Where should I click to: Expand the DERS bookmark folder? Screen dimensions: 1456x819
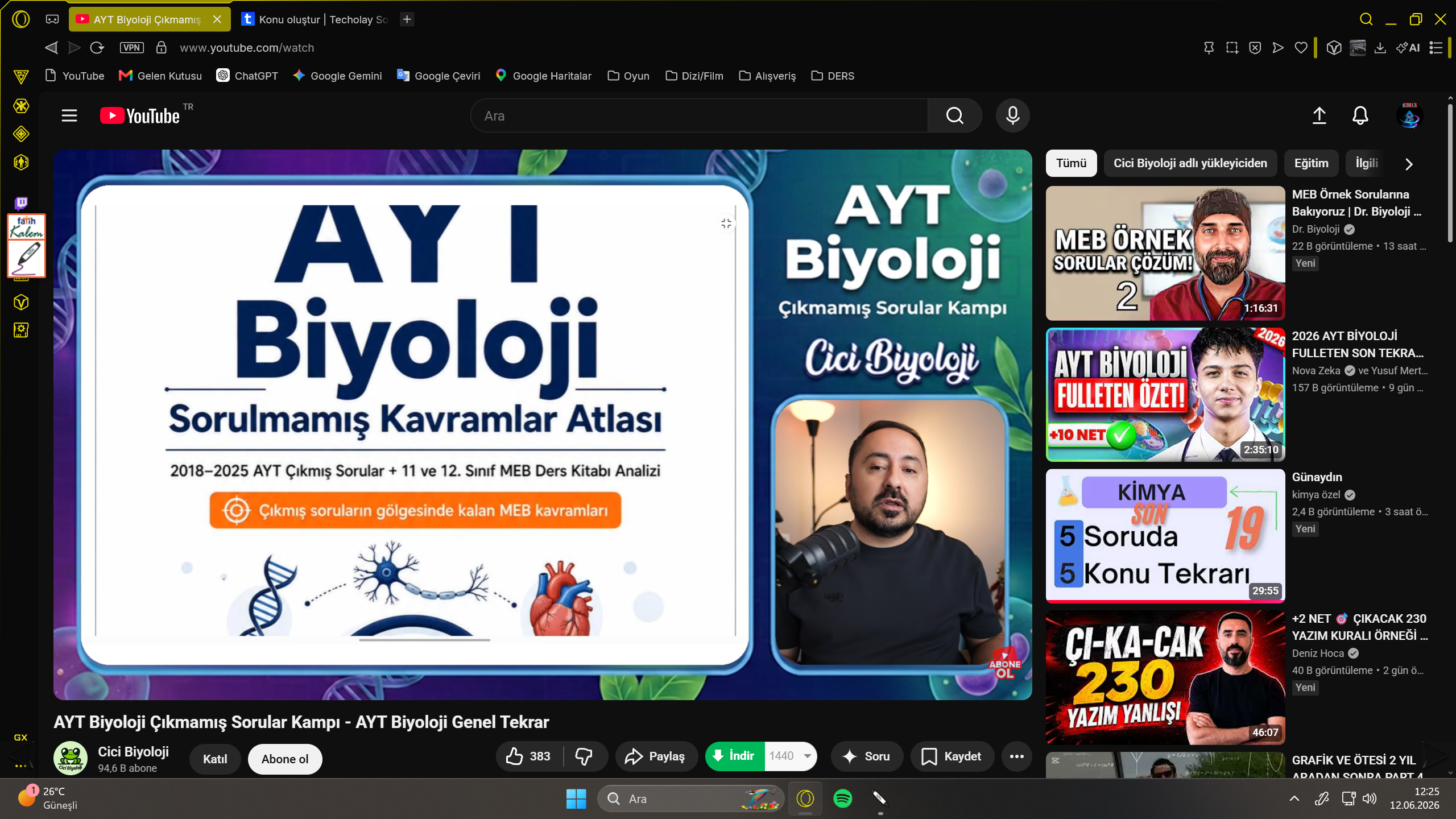coord(833,76)
